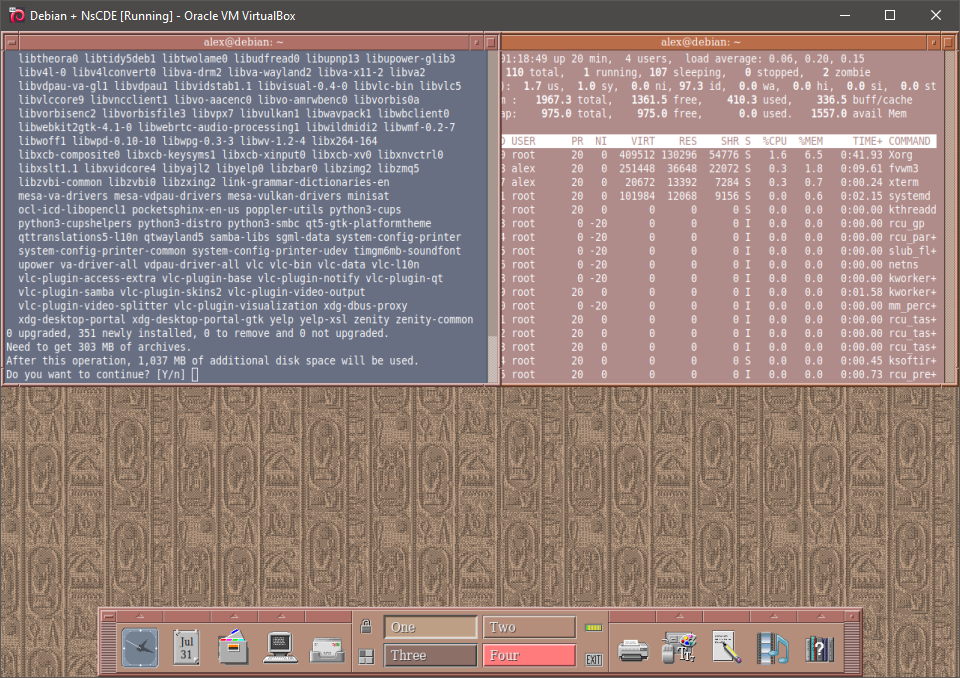Launch the terminal computer icon
The height and width of the screenshot is (678, 960).
280,647
